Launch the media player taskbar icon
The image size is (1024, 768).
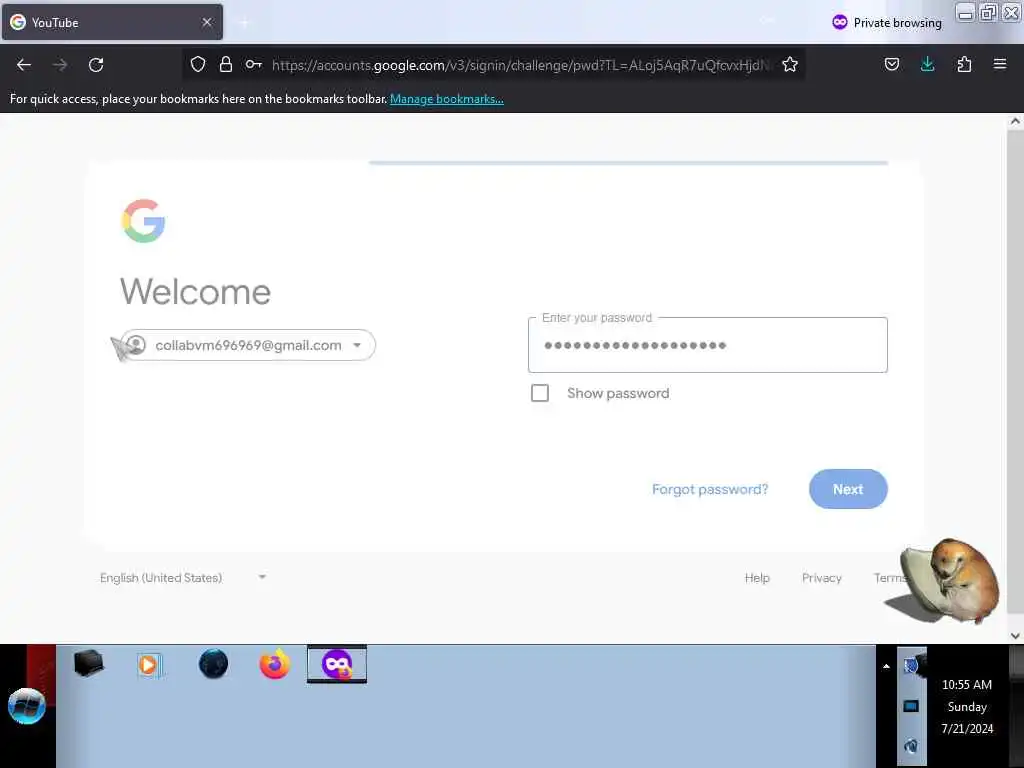tap(150, 665)
